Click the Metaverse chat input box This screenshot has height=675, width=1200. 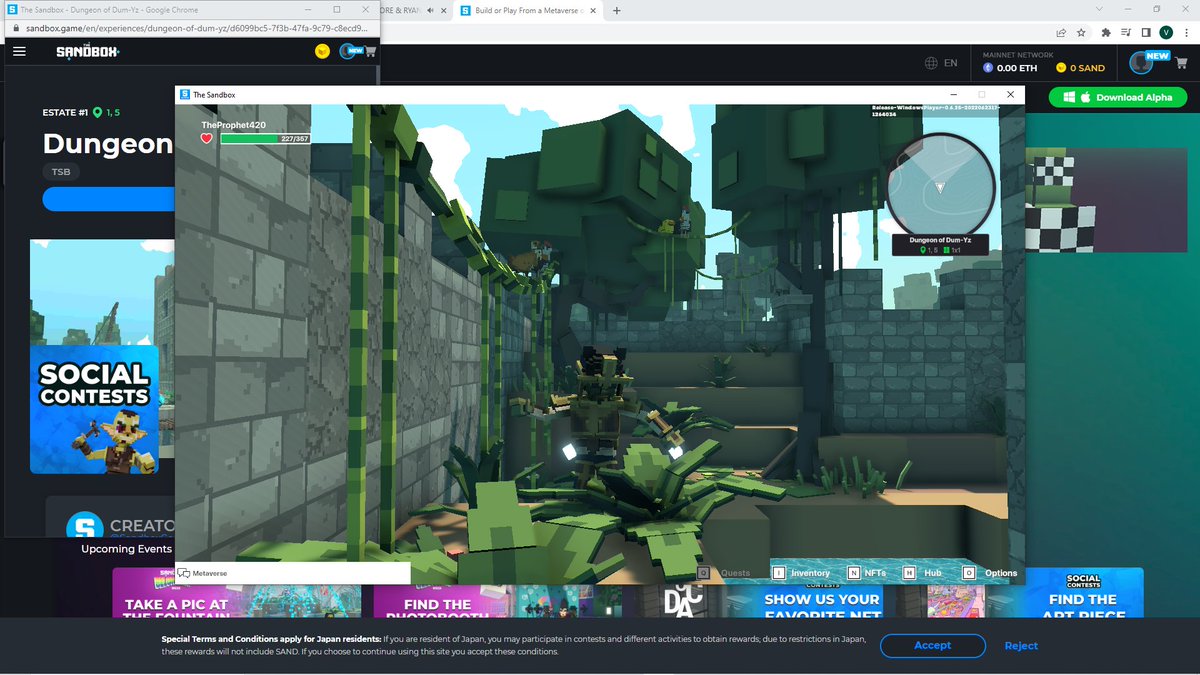point(293,573)
